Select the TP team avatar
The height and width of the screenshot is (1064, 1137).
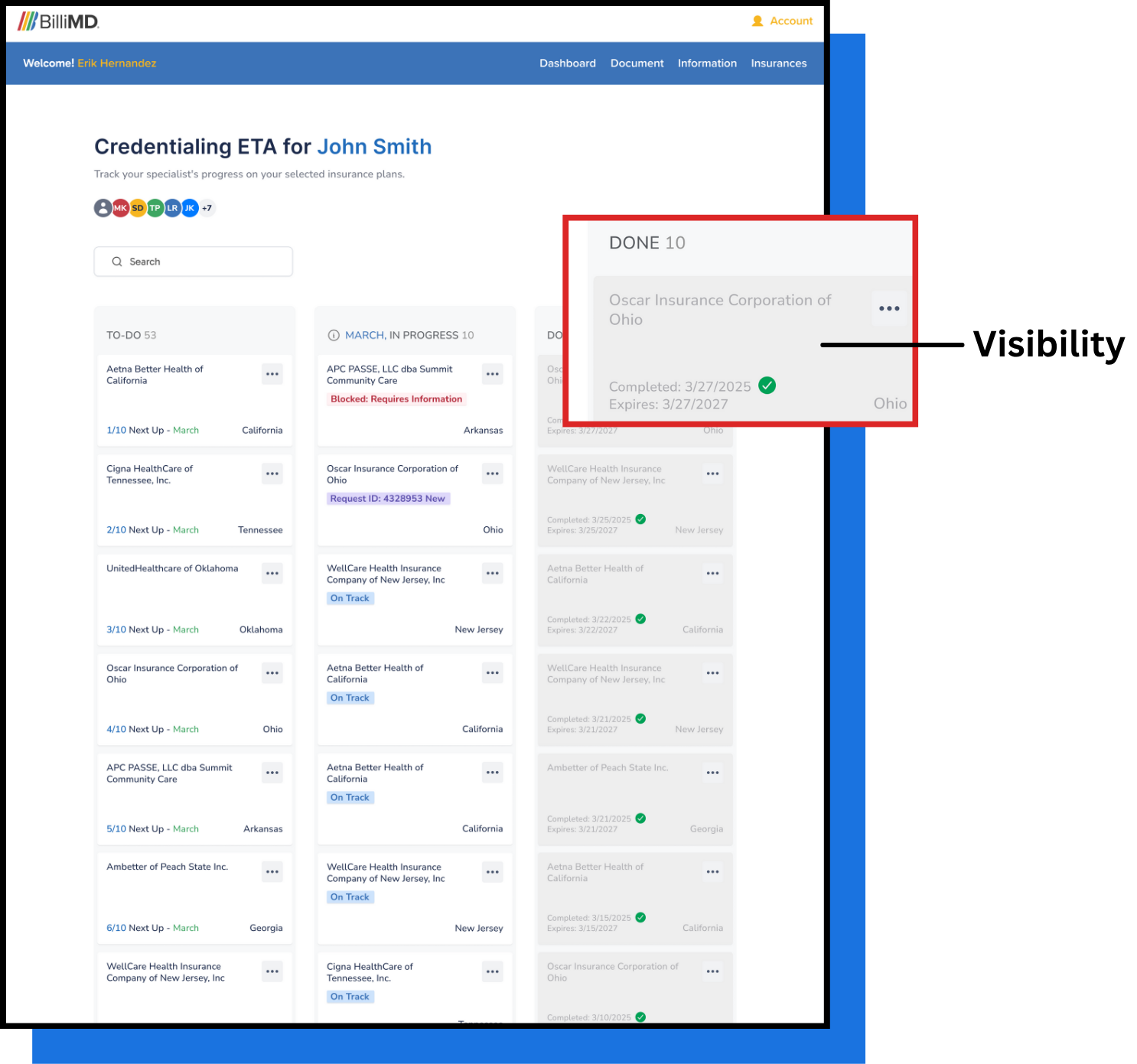(x=155, y=208)
